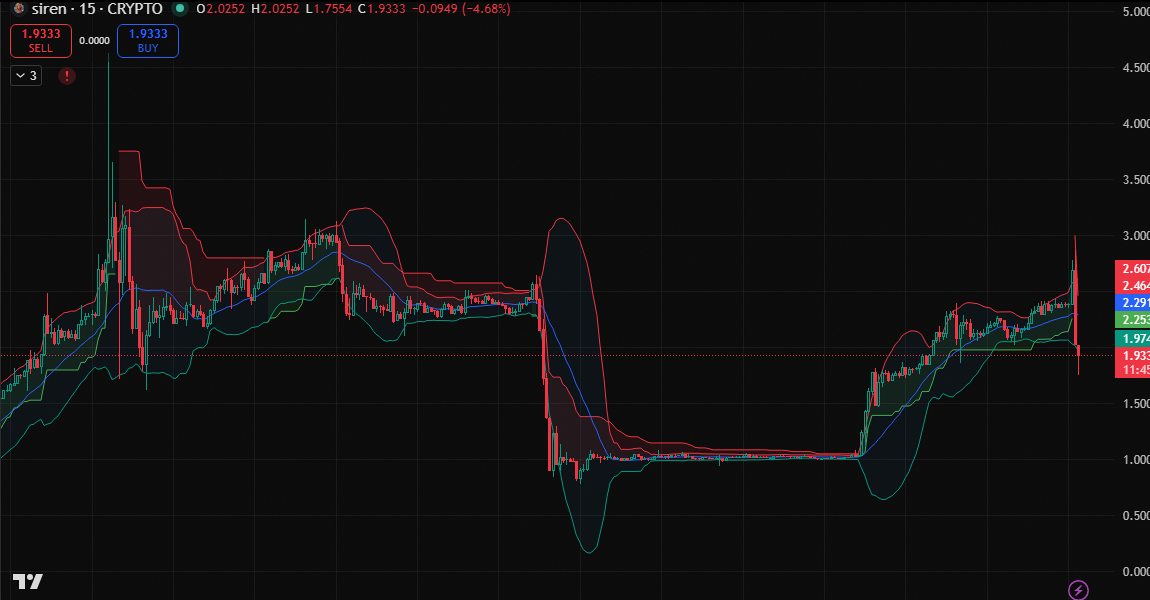Image resolution: width=1150 pixels, height=600 pixels.
Task: Click the red 2.464 price tag
Action: [x=1132, y=285]
